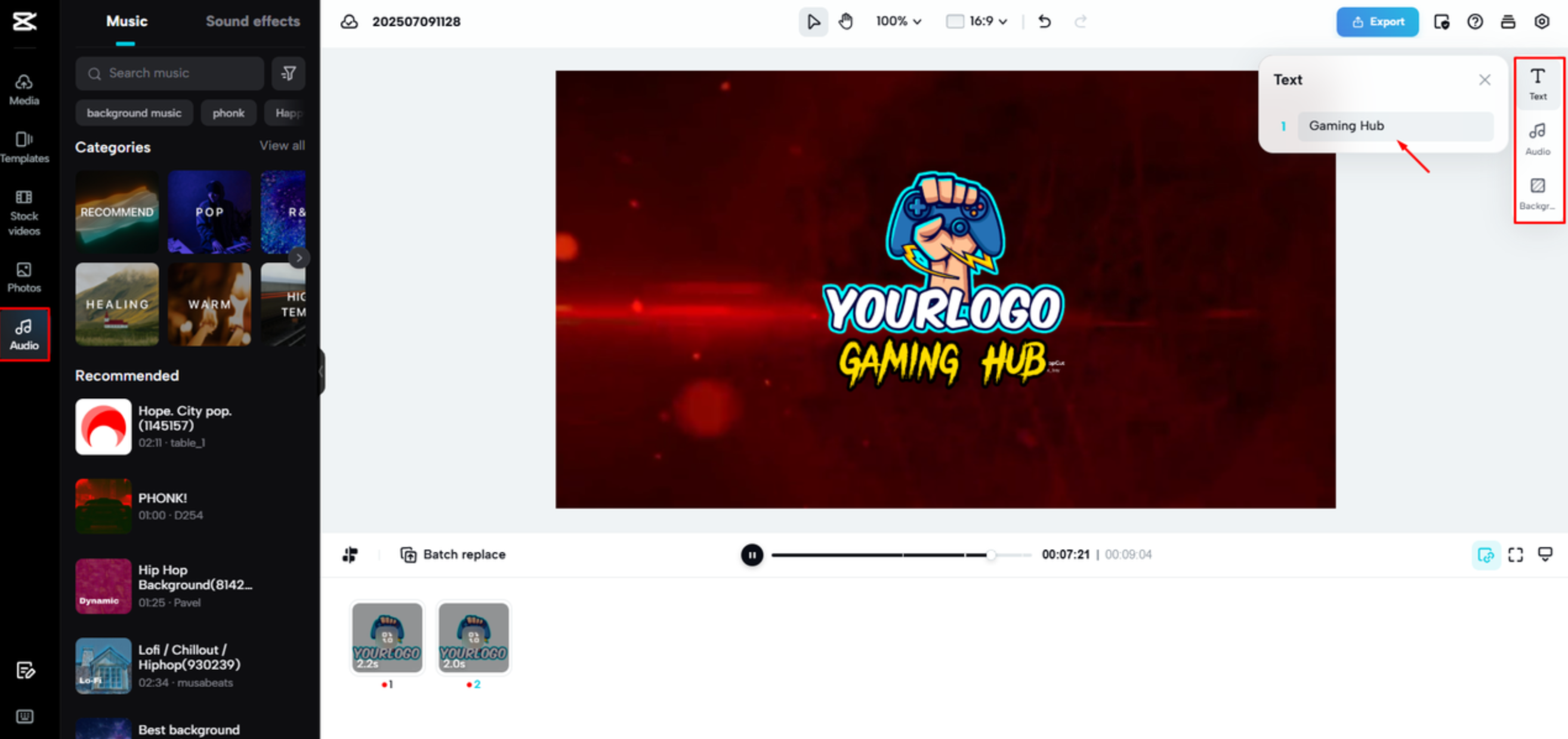Click the Batch replace button

pos(452,555)
